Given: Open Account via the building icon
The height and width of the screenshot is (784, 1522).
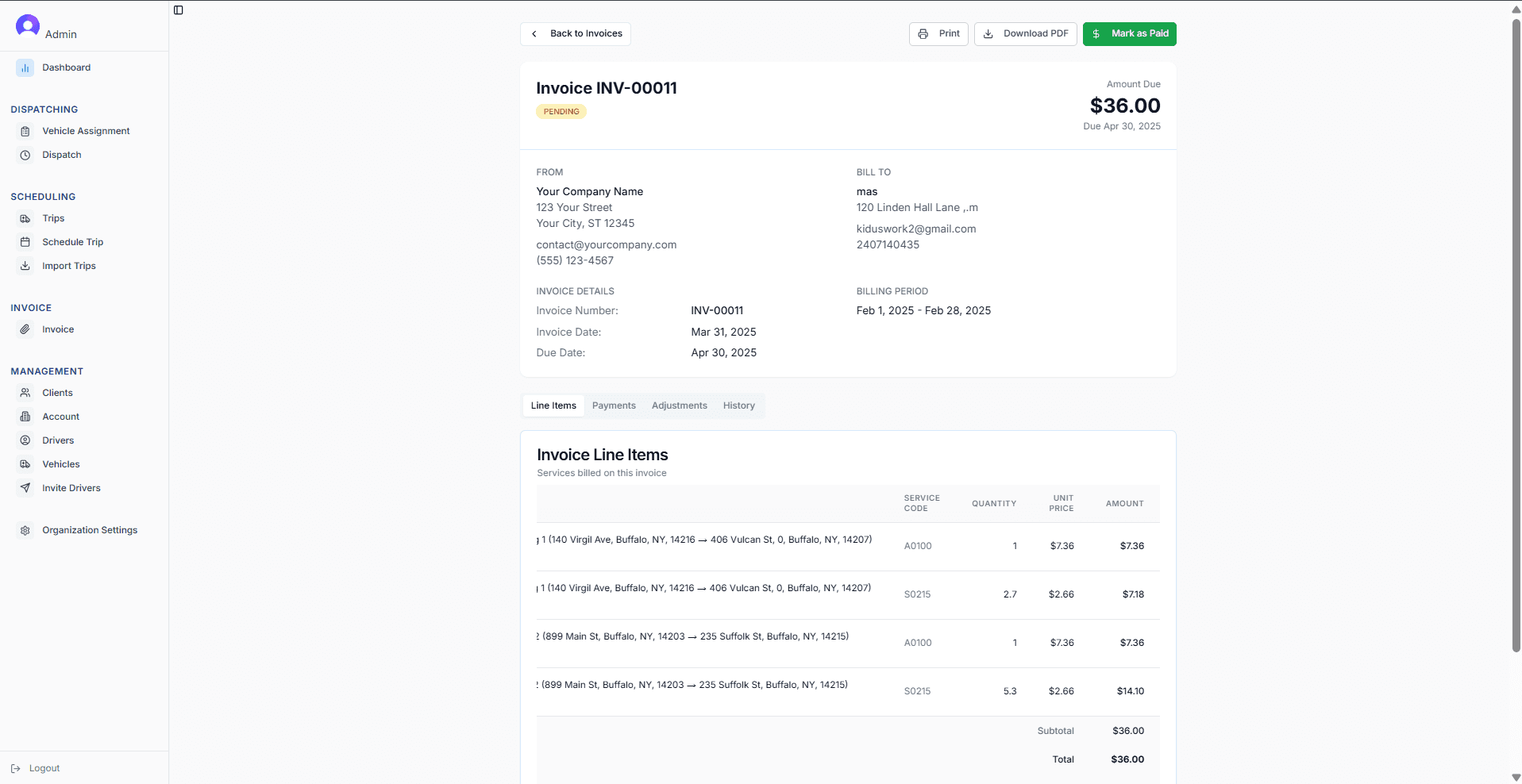Looking at the screenshot, I should click(25, 417).
